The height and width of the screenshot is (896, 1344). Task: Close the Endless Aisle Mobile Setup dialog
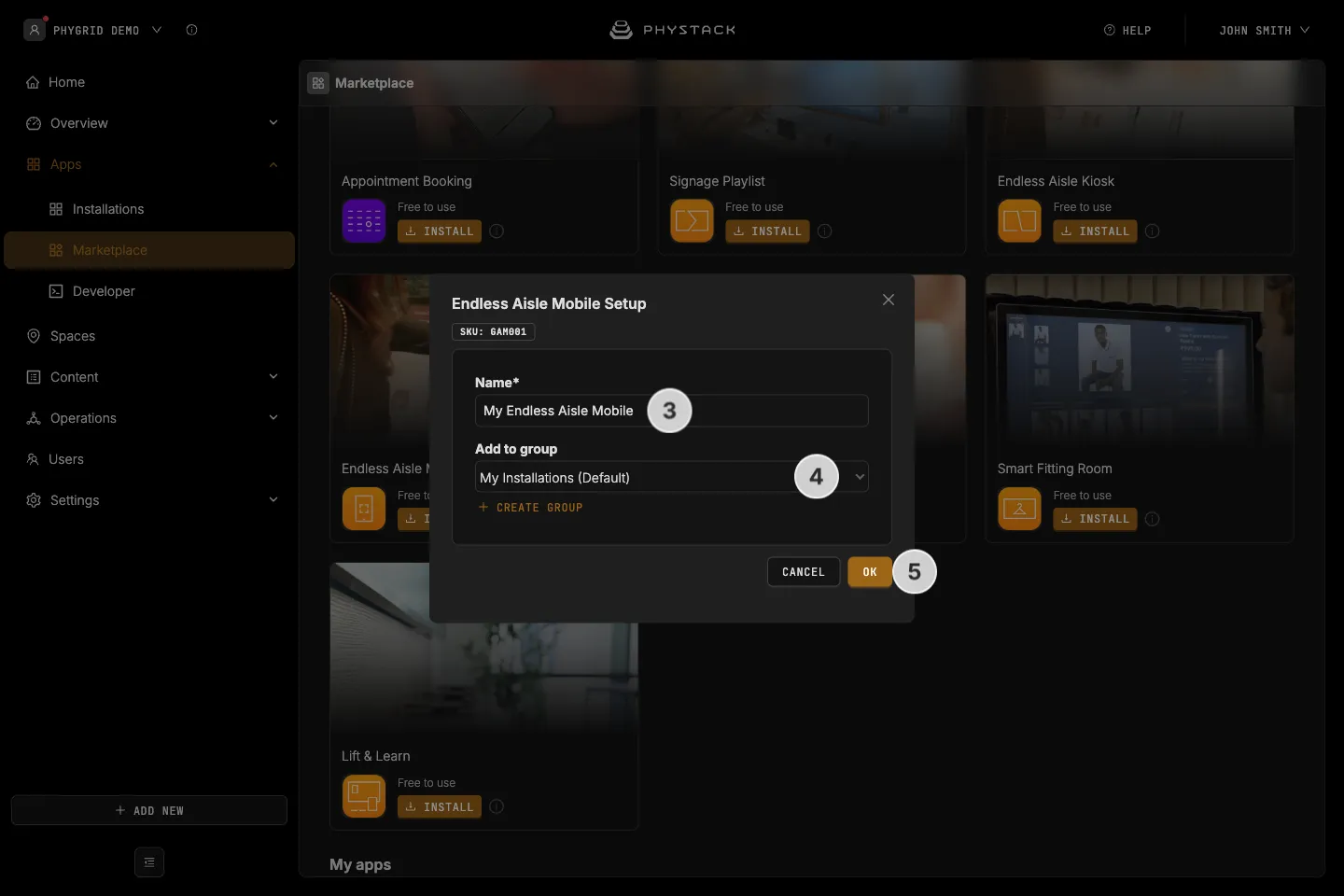coord(889,300)
